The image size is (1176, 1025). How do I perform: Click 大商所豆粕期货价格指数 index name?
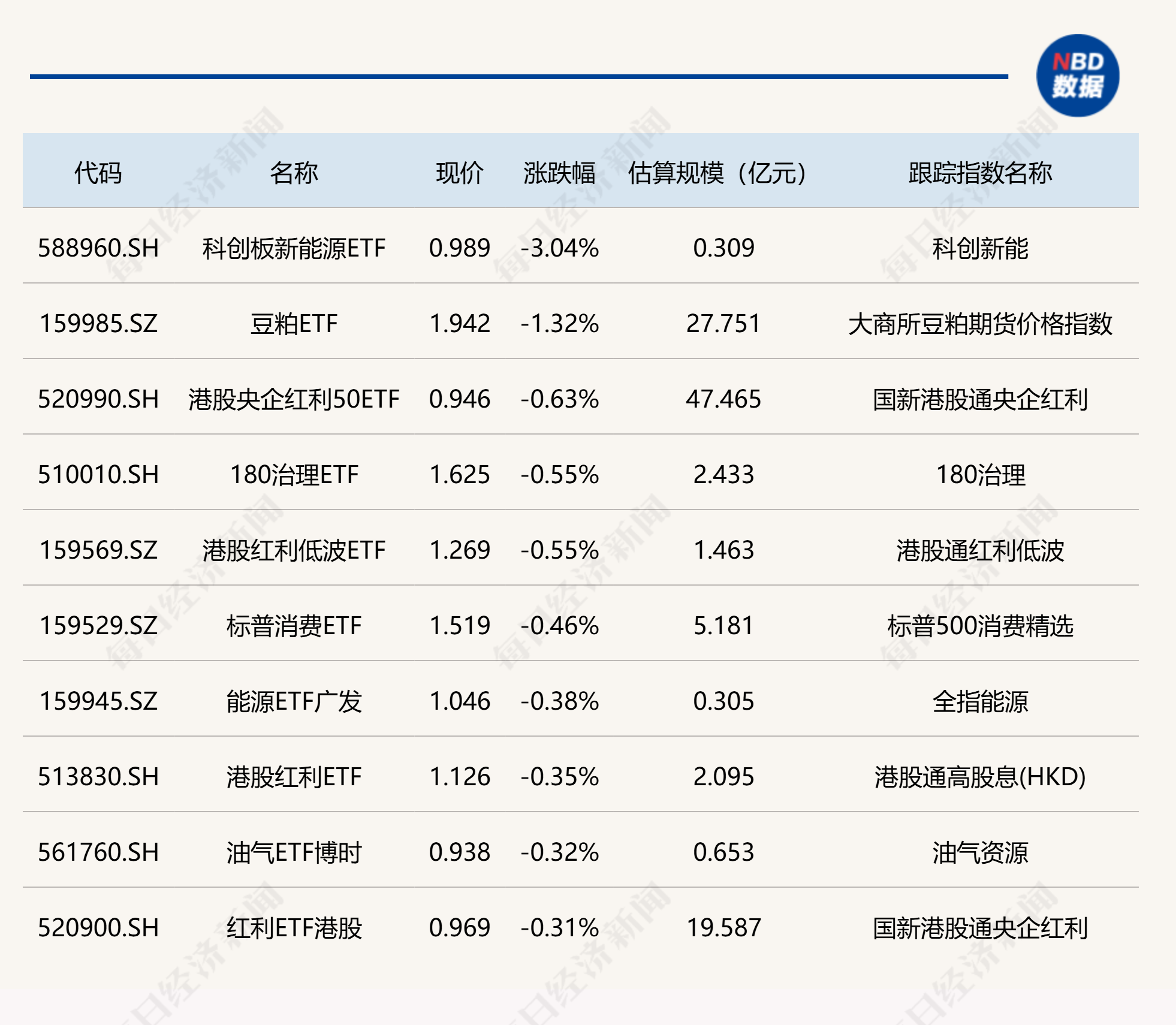point(979,324)
